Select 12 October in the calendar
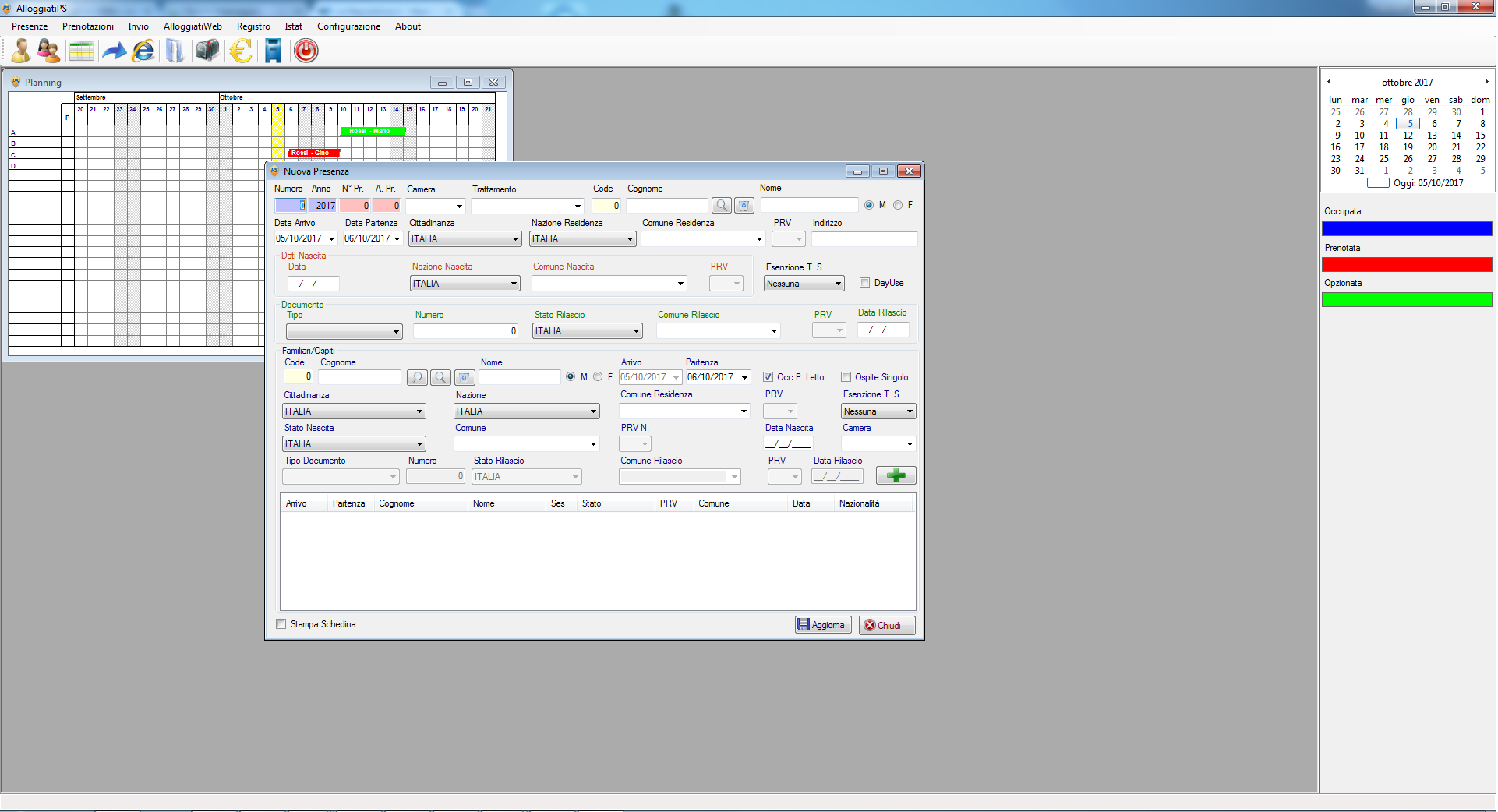 pos(1408,136)
